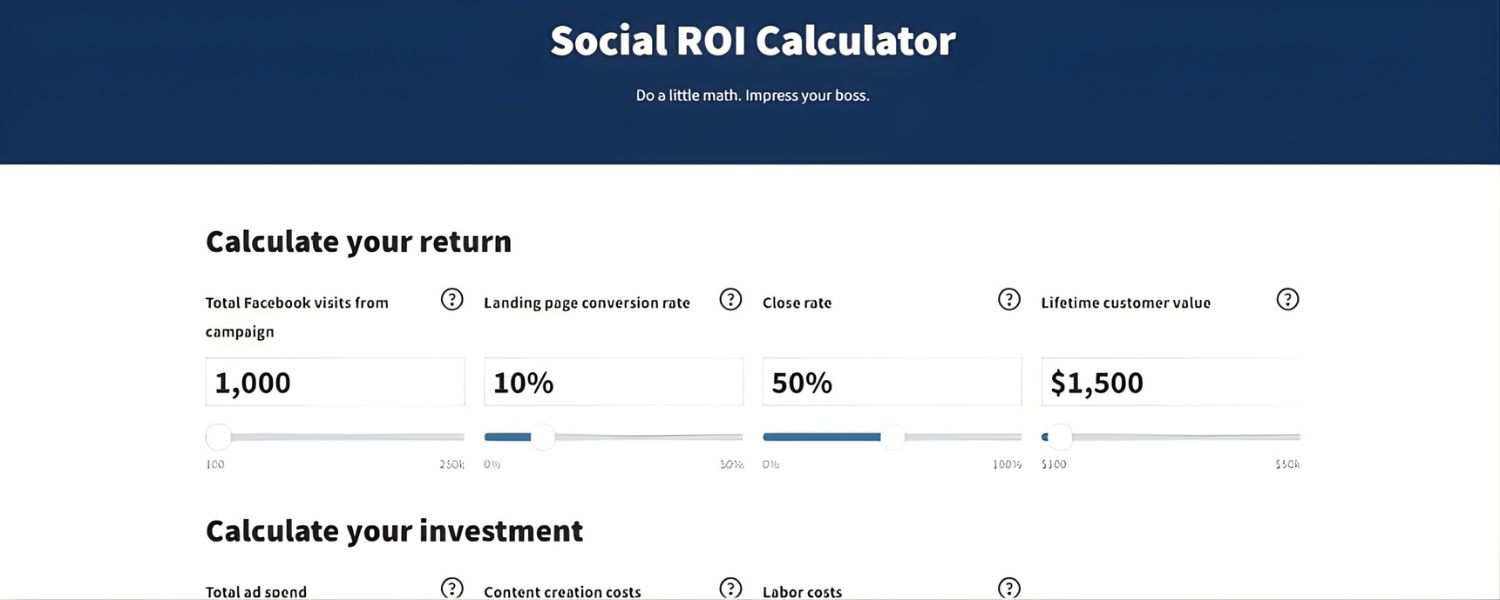Click the 100% label on the close rate slider
Viewport: 1500px width, 600px height.
(1007, 464)
